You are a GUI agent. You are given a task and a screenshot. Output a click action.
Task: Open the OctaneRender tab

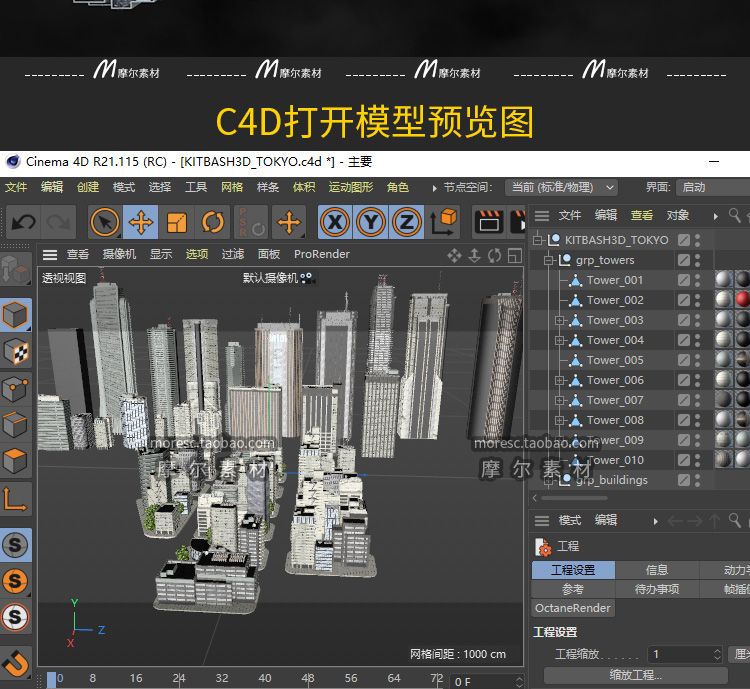tap(573, 608)
